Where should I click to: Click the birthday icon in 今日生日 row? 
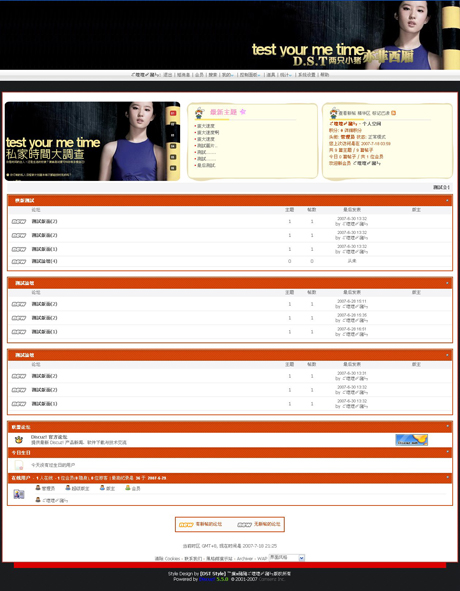(19, 465)
